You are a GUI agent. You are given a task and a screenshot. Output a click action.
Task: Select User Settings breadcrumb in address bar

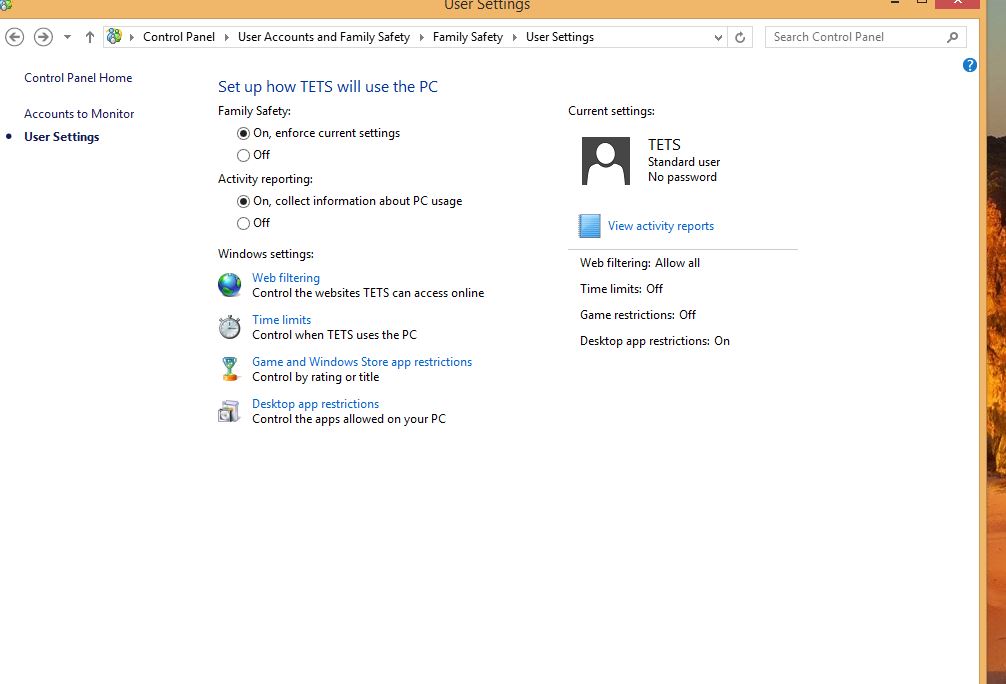[x=560, y=37]
